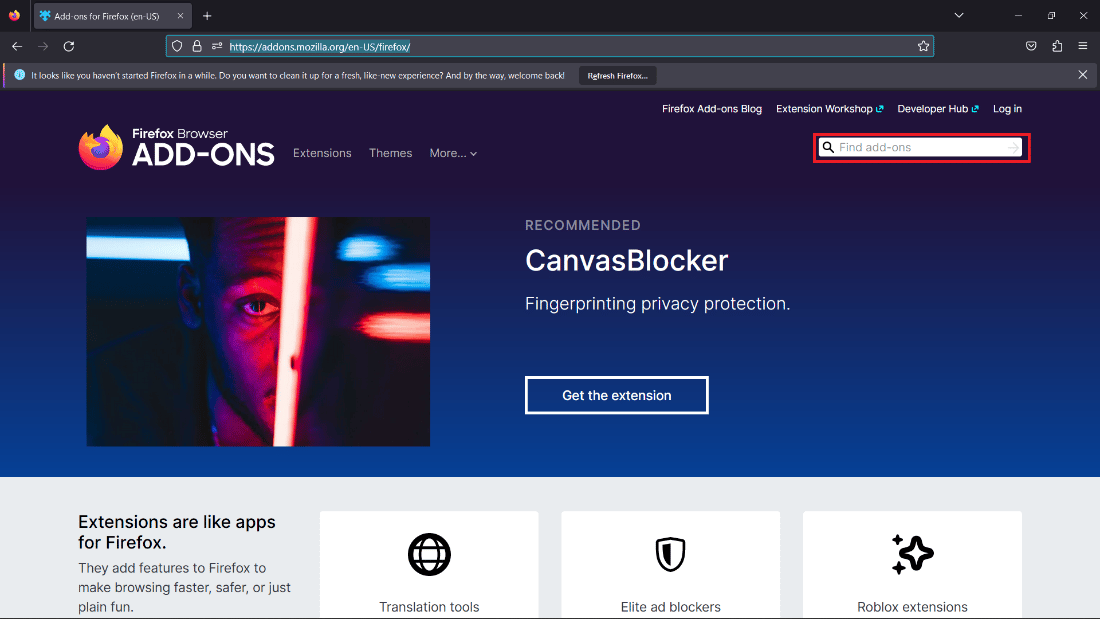Viewport: 1100px width, 619px height.
Task: Click the magnifying glass search icon
Action: tap(827, 147)
